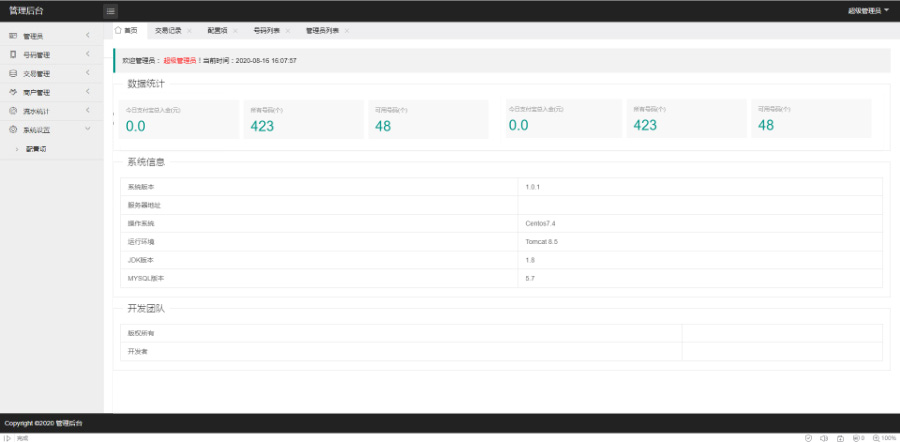Click the 管理员 sidebar menu icon

coord(13,36)
